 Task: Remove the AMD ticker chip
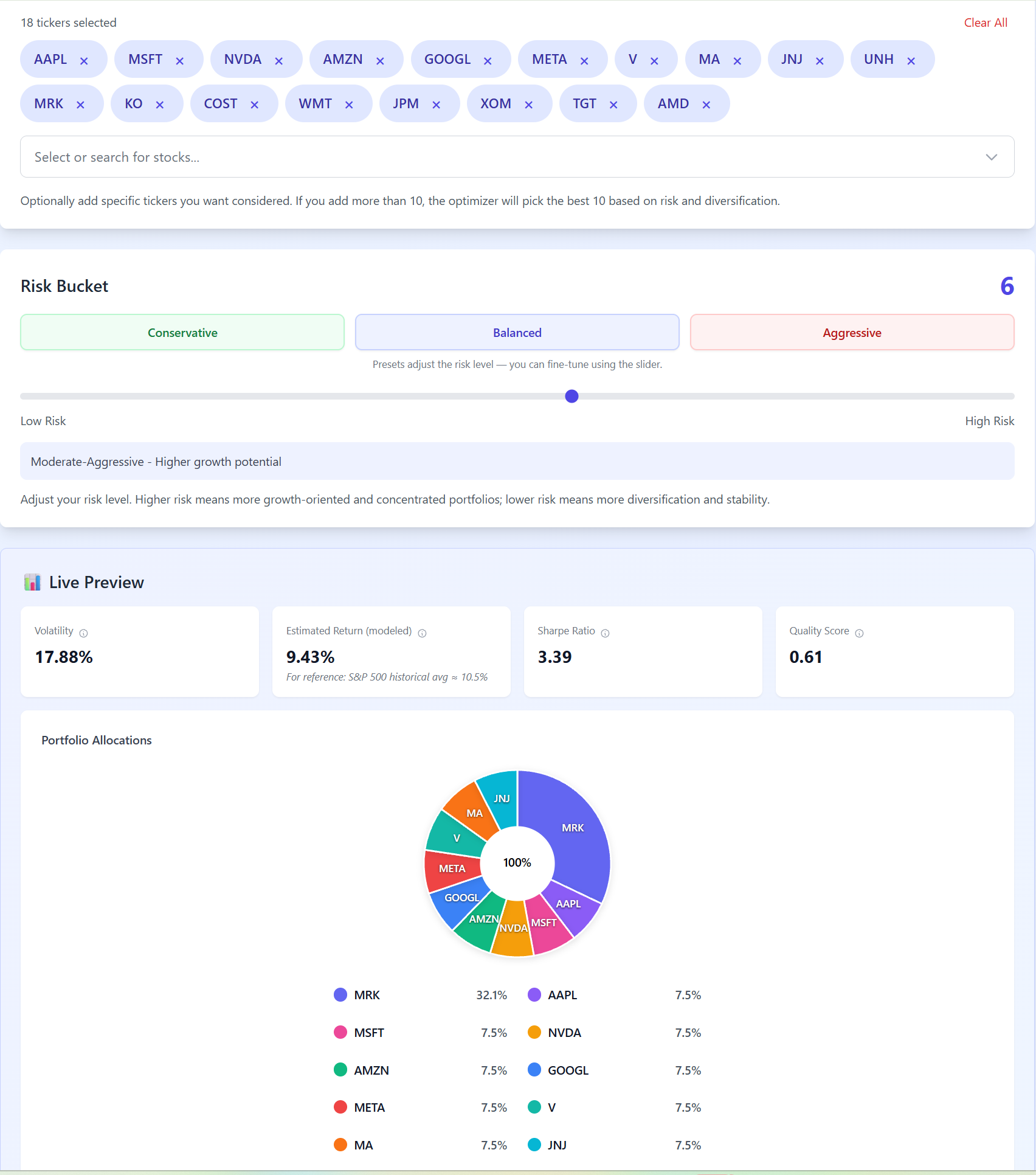click(x=706, y=103)
